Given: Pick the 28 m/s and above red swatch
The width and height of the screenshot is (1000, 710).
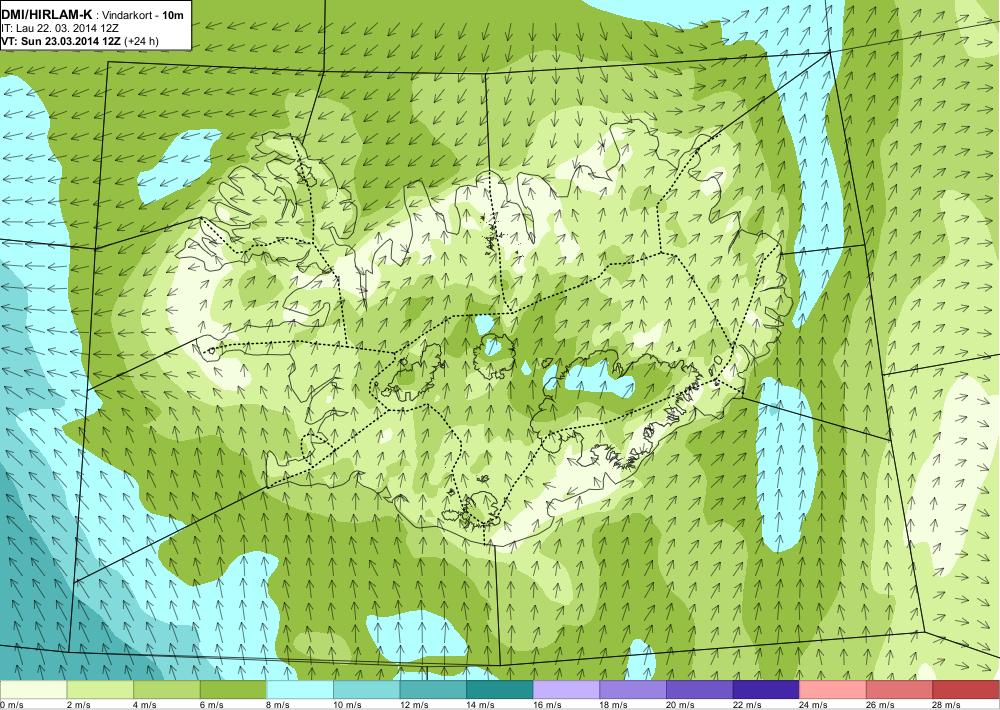Looking at the screenshot, I should tap(966, 690).
